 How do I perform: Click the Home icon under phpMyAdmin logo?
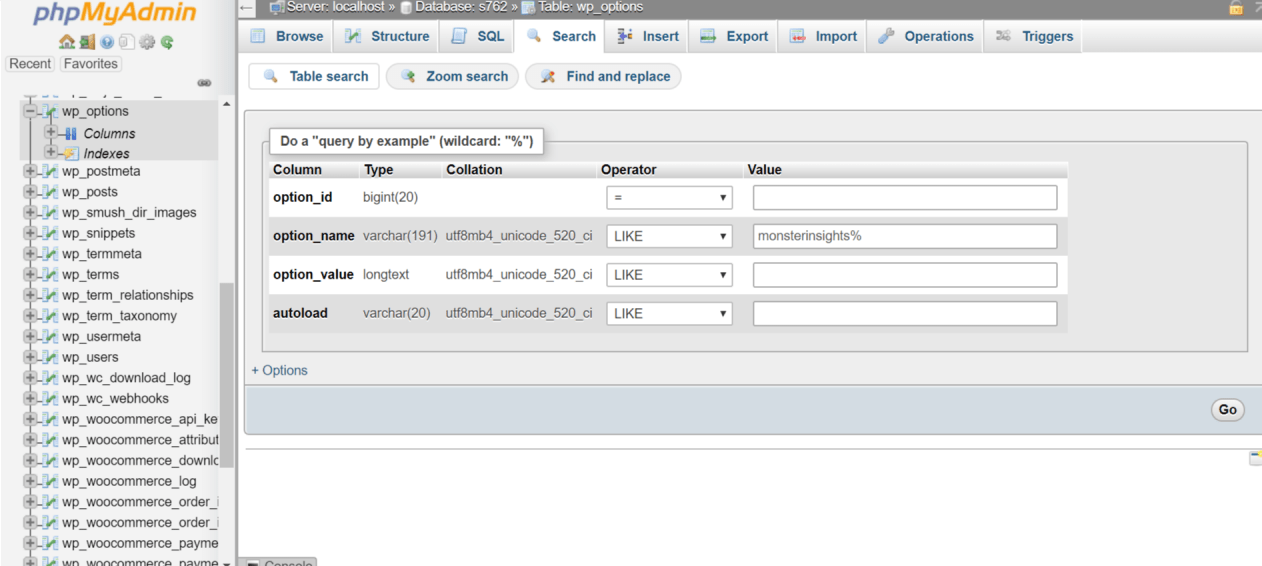(67, 42)
